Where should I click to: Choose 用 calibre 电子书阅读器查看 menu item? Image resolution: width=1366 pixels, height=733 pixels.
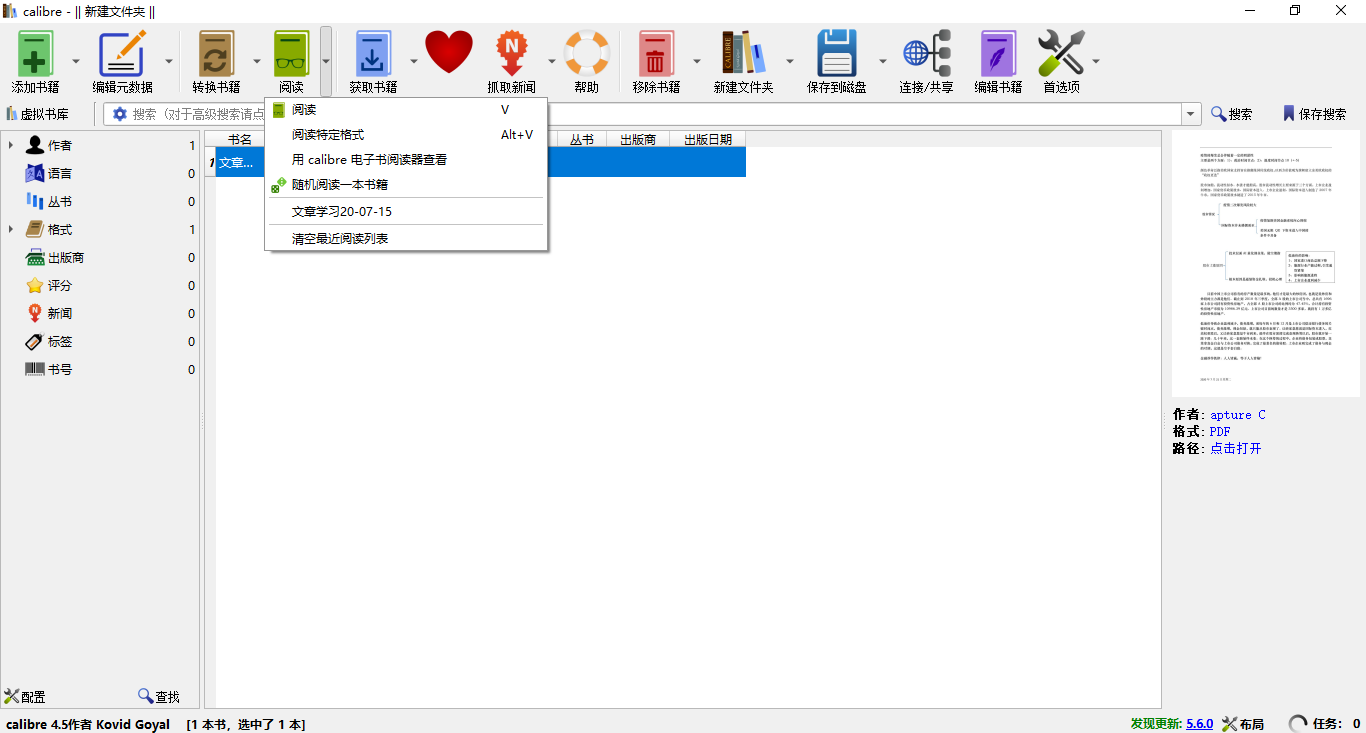click(x=406, y=160)
